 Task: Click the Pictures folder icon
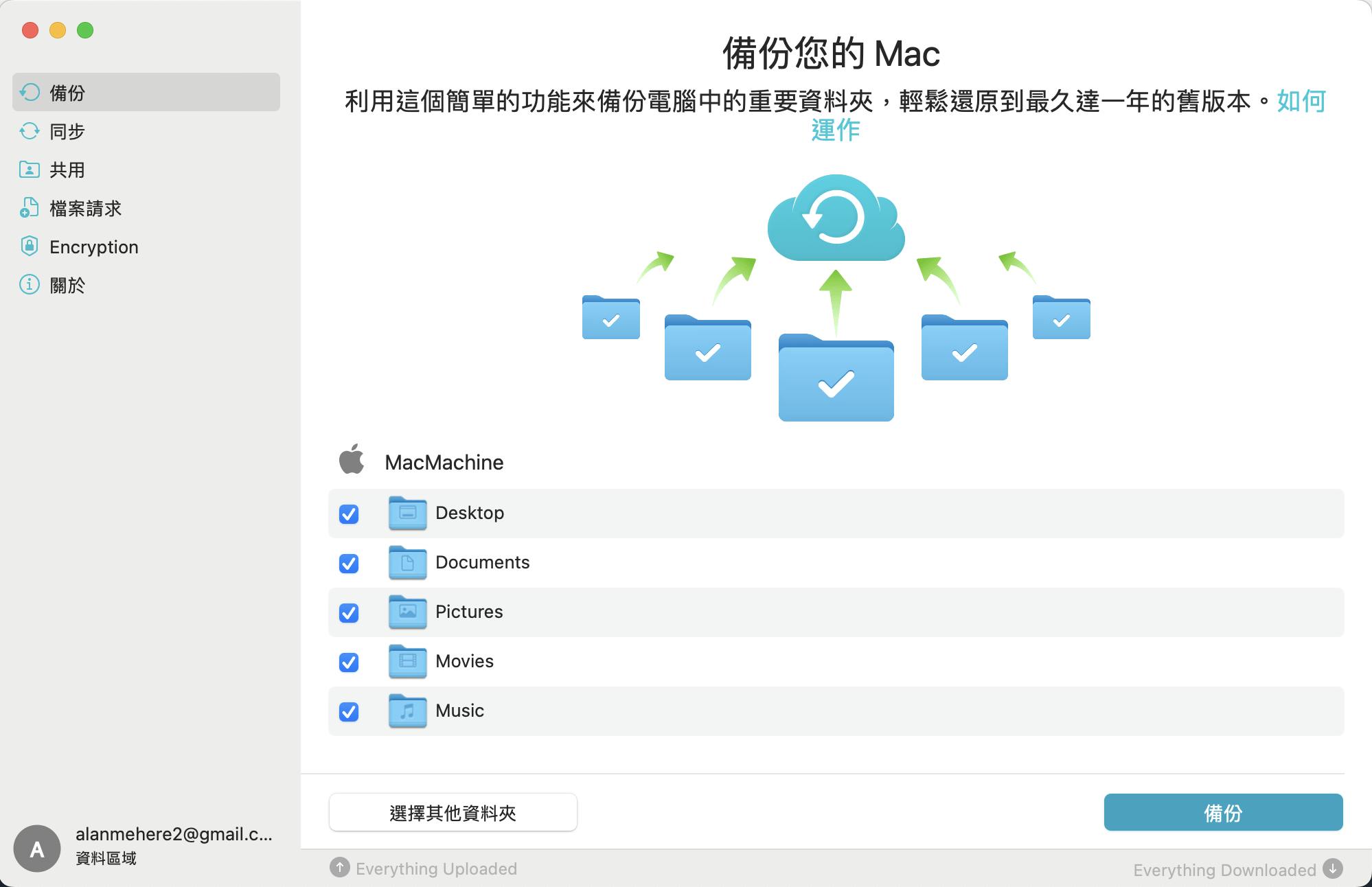tap(407, 612)
